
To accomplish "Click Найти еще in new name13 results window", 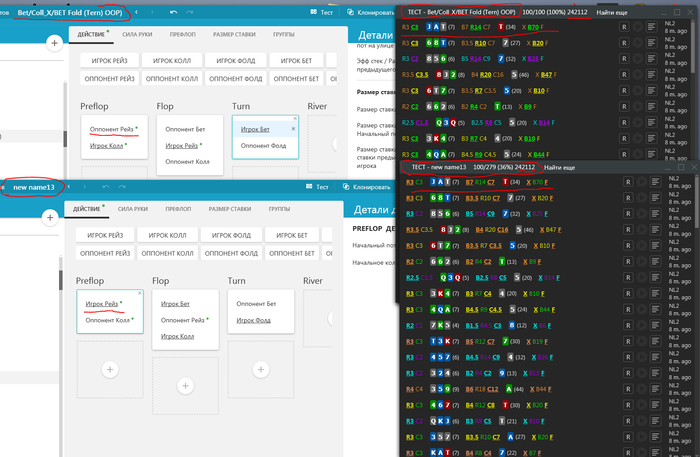I will pyautogui.click(x=559, y=167).
